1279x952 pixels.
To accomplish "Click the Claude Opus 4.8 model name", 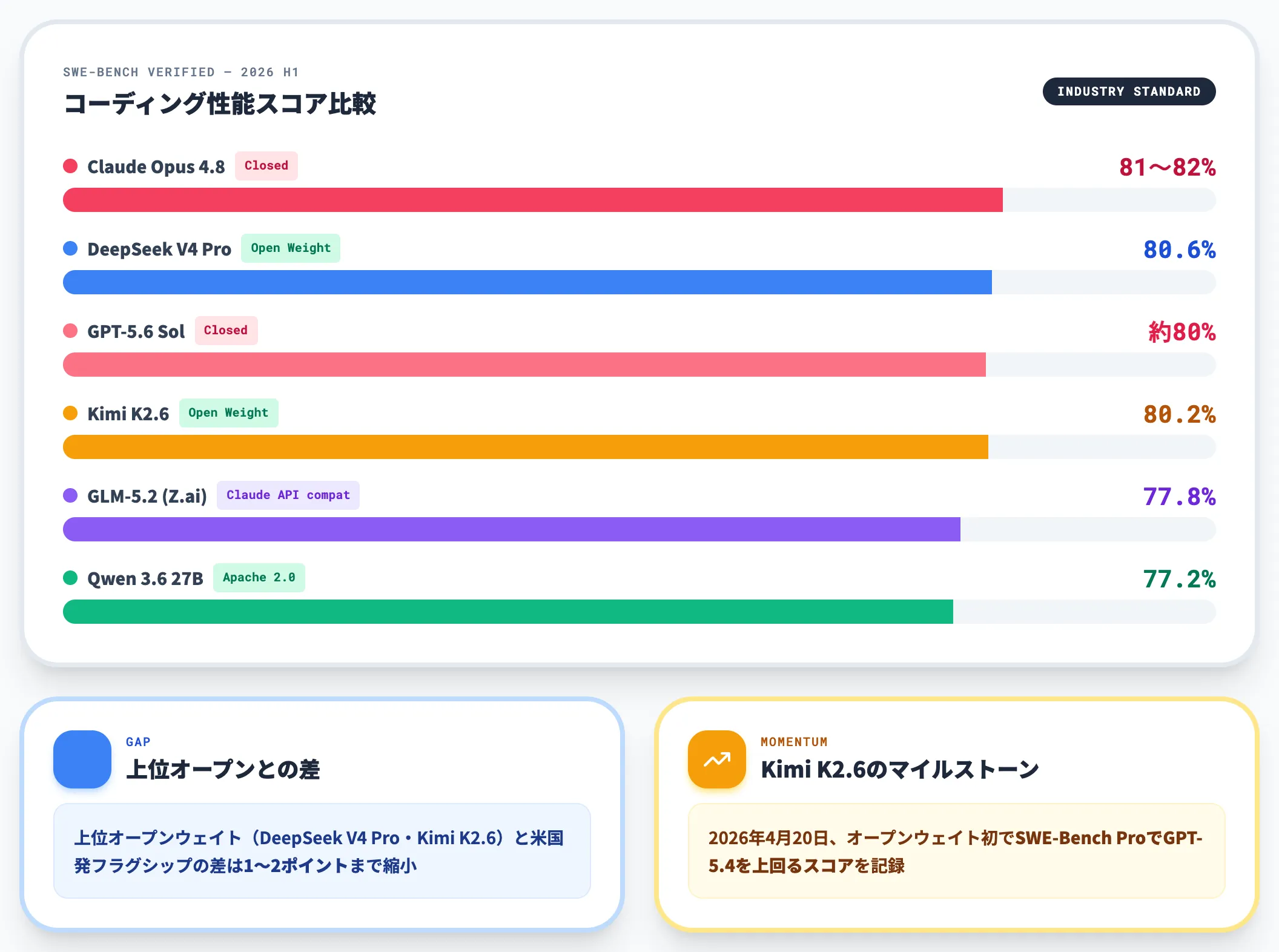I will point(156,167).
